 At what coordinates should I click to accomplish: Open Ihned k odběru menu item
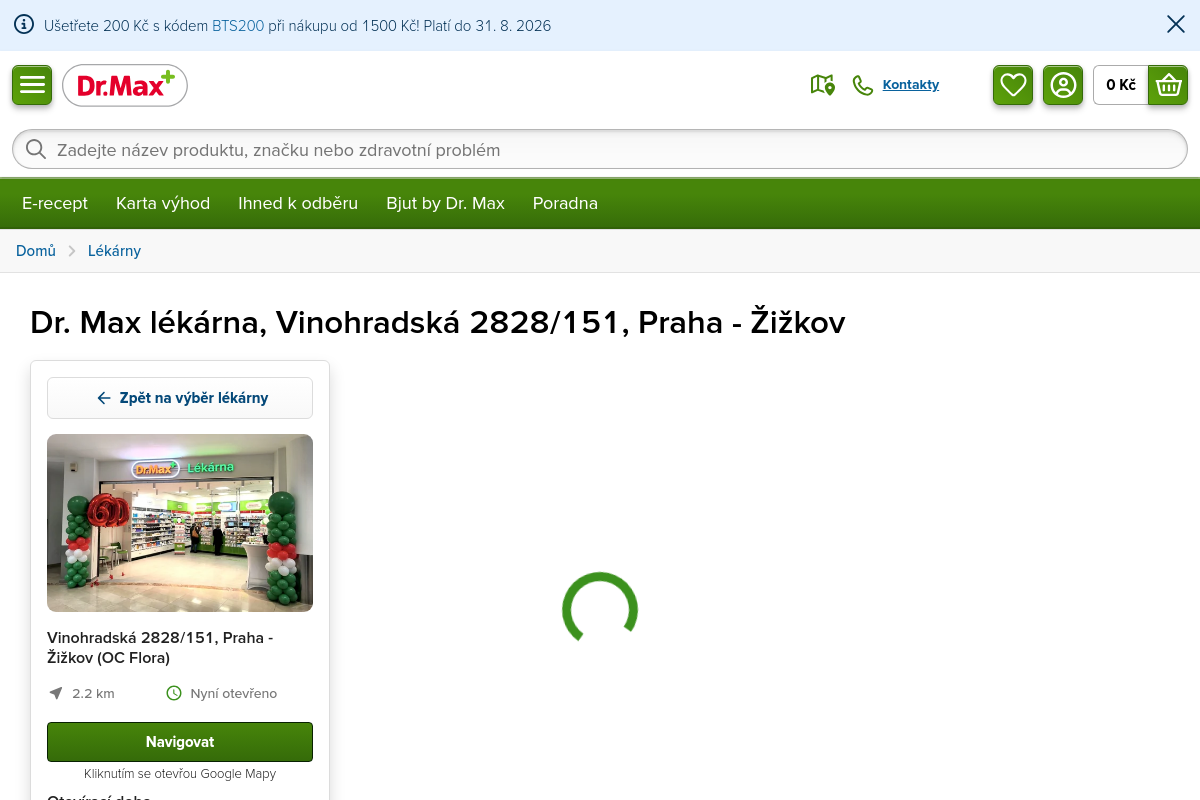click(298, 203)
